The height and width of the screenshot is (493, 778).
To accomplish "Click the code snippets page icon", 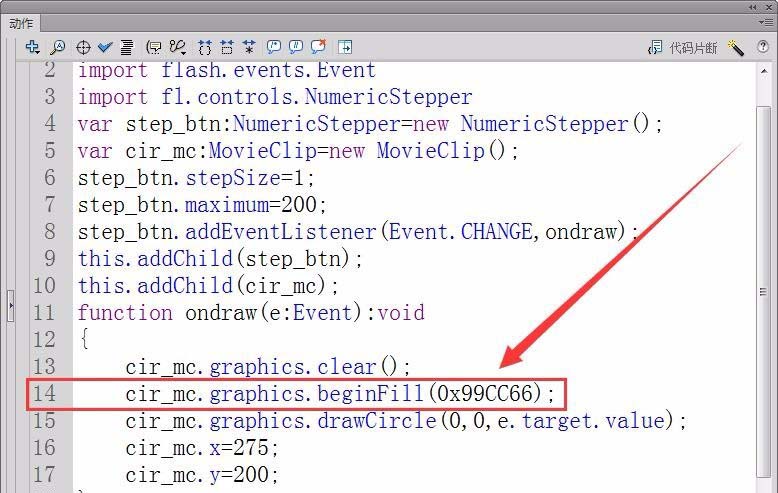I will pos(655,48).
